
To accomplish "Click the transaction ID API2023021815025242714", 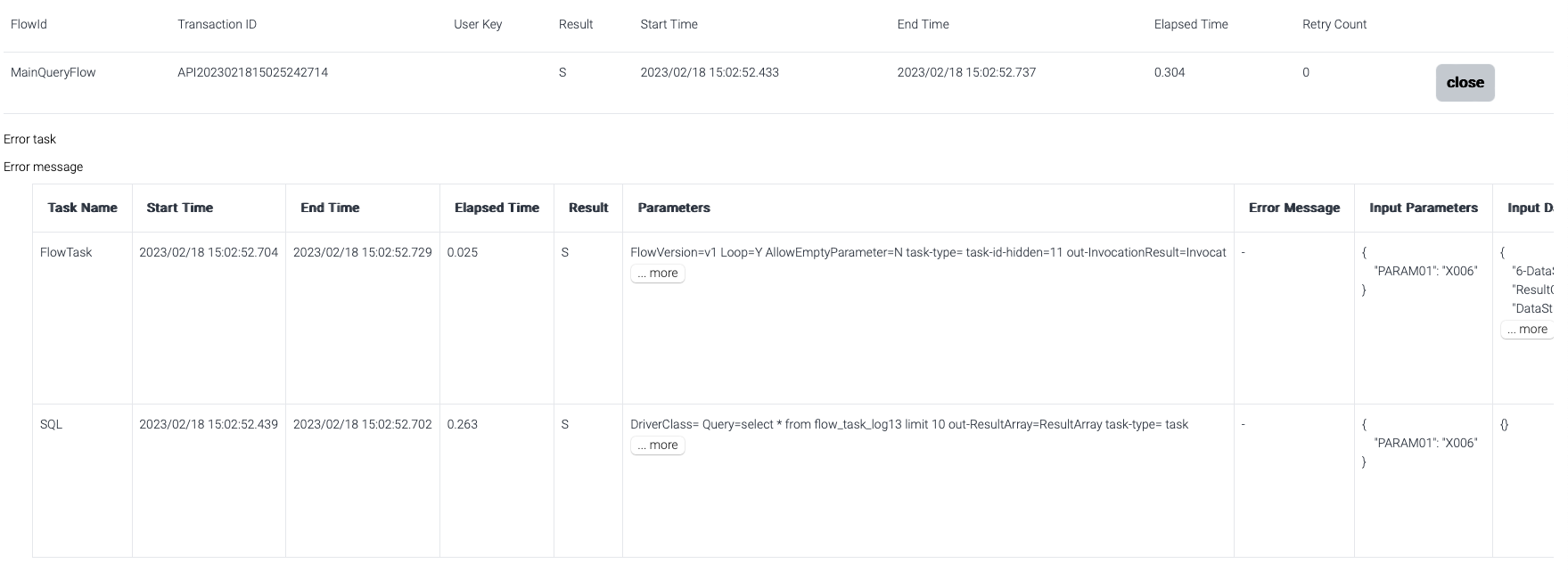I will pos(252,73).
